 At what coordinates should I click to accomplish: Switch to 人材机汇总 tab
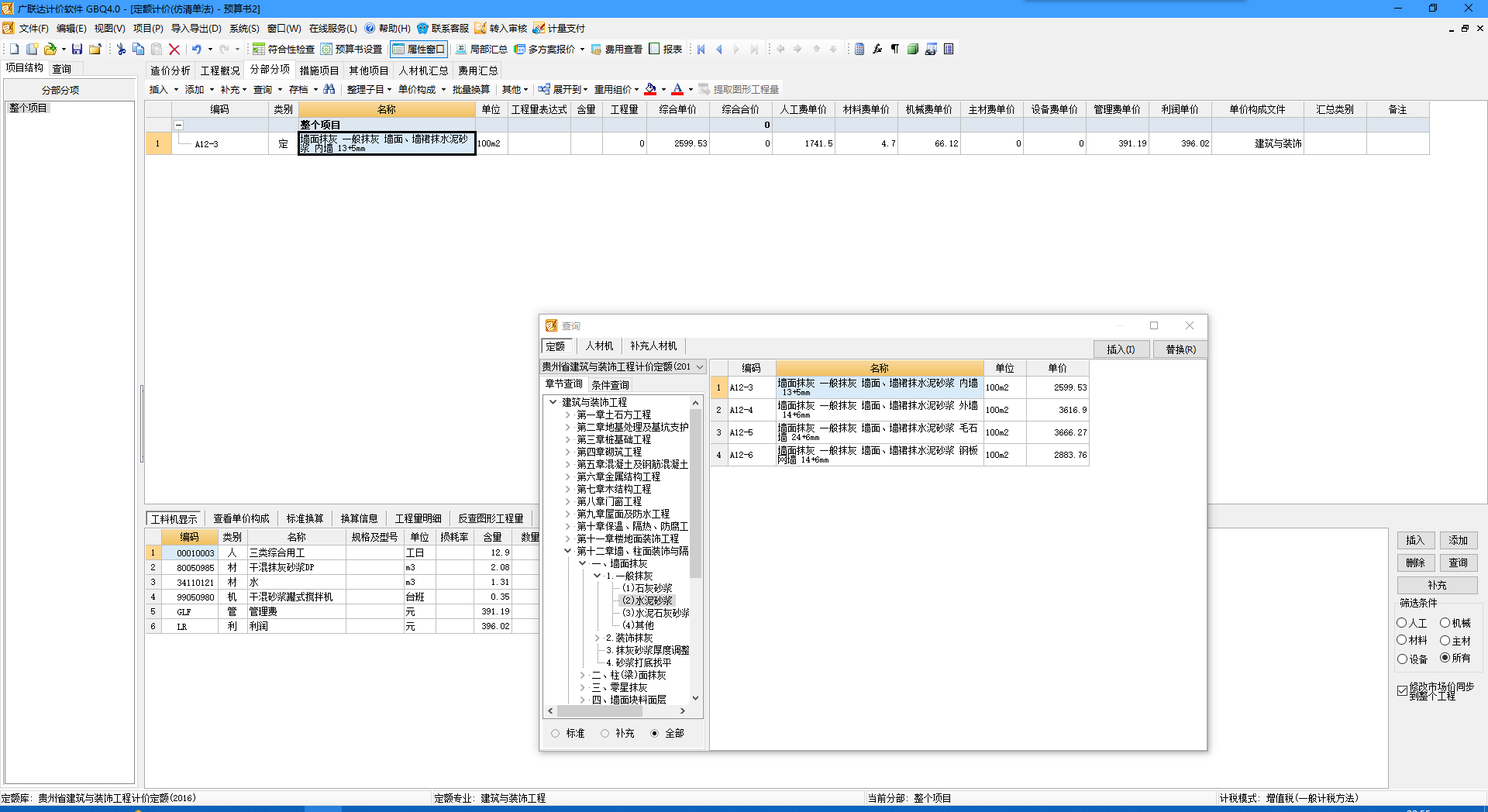tap(424, 71)
